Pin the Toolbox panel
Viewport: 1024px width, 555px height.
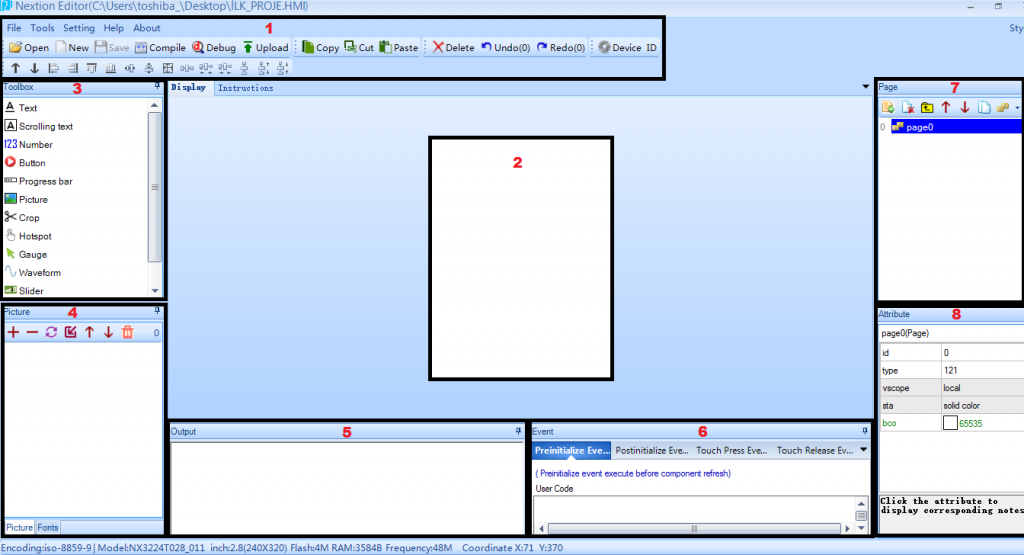(157, 87)
